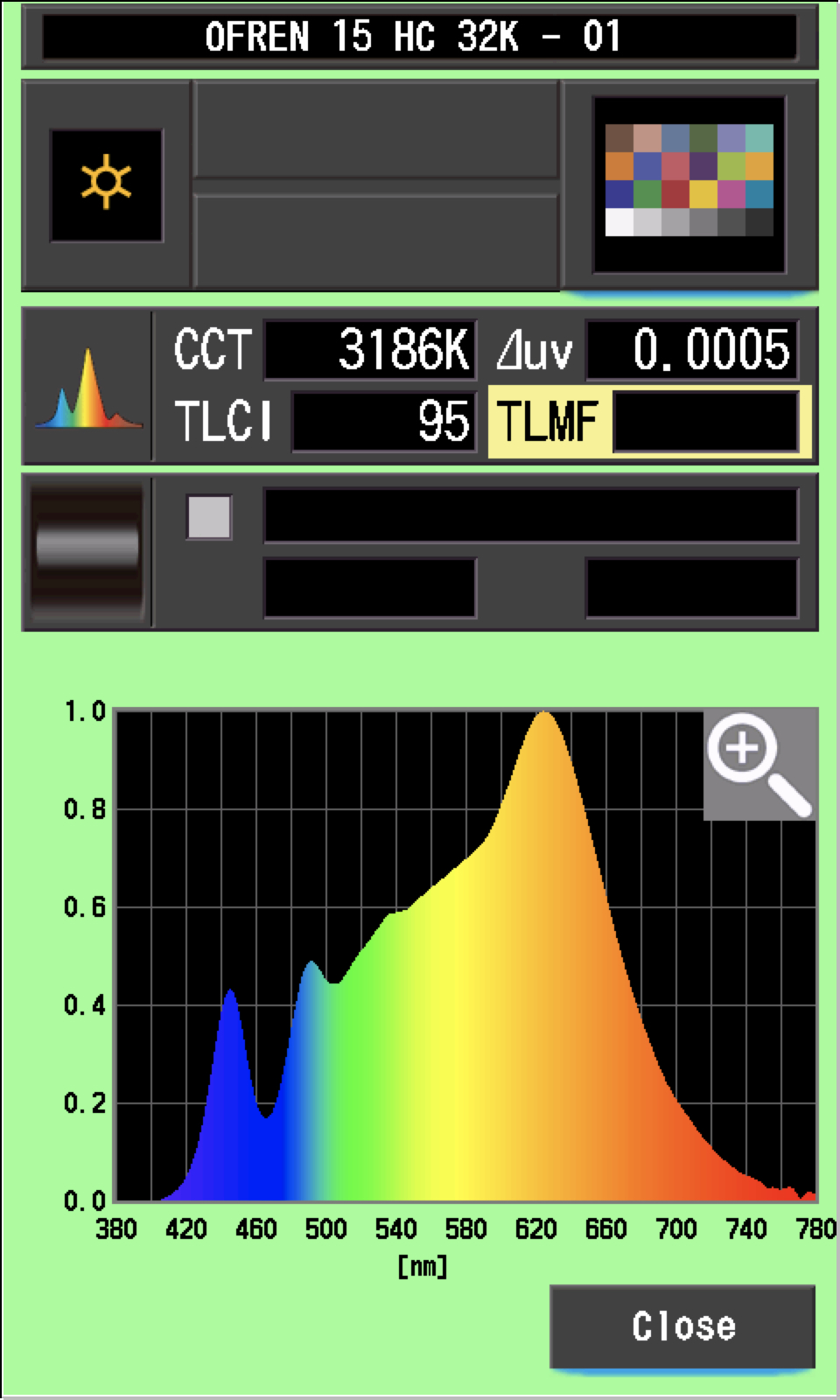840x1400 pixels.
Task: Tap the lower empty panel beside sun icon
Action: pyautogui.click(x=375, y=240)
